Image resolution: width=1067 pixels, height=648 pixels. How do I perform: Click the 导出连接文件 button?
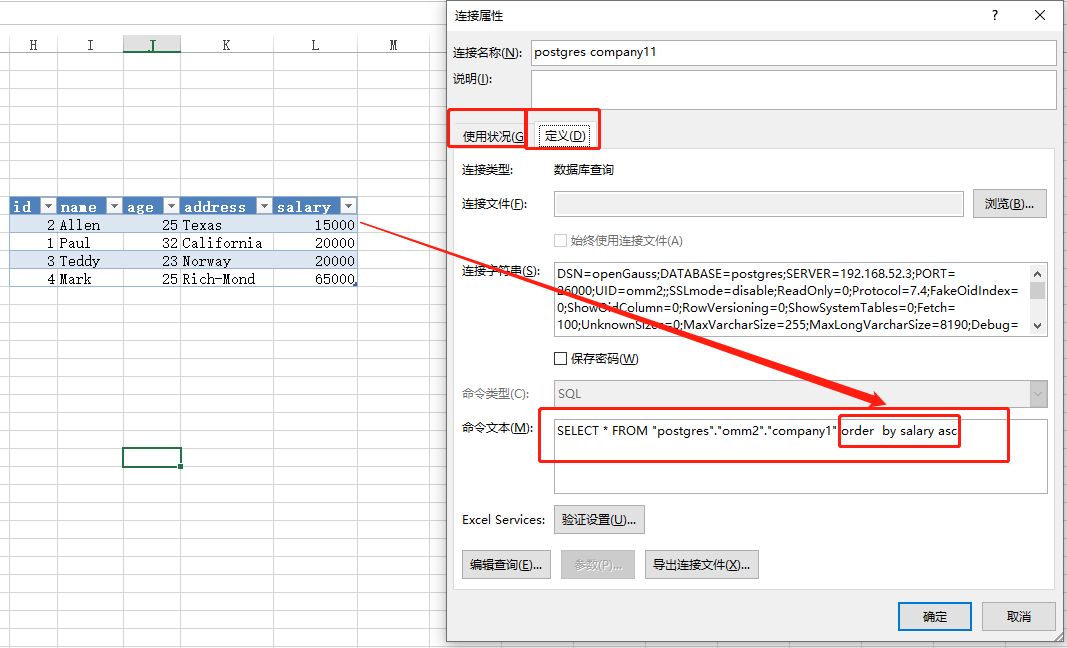(x=703, y=564)
